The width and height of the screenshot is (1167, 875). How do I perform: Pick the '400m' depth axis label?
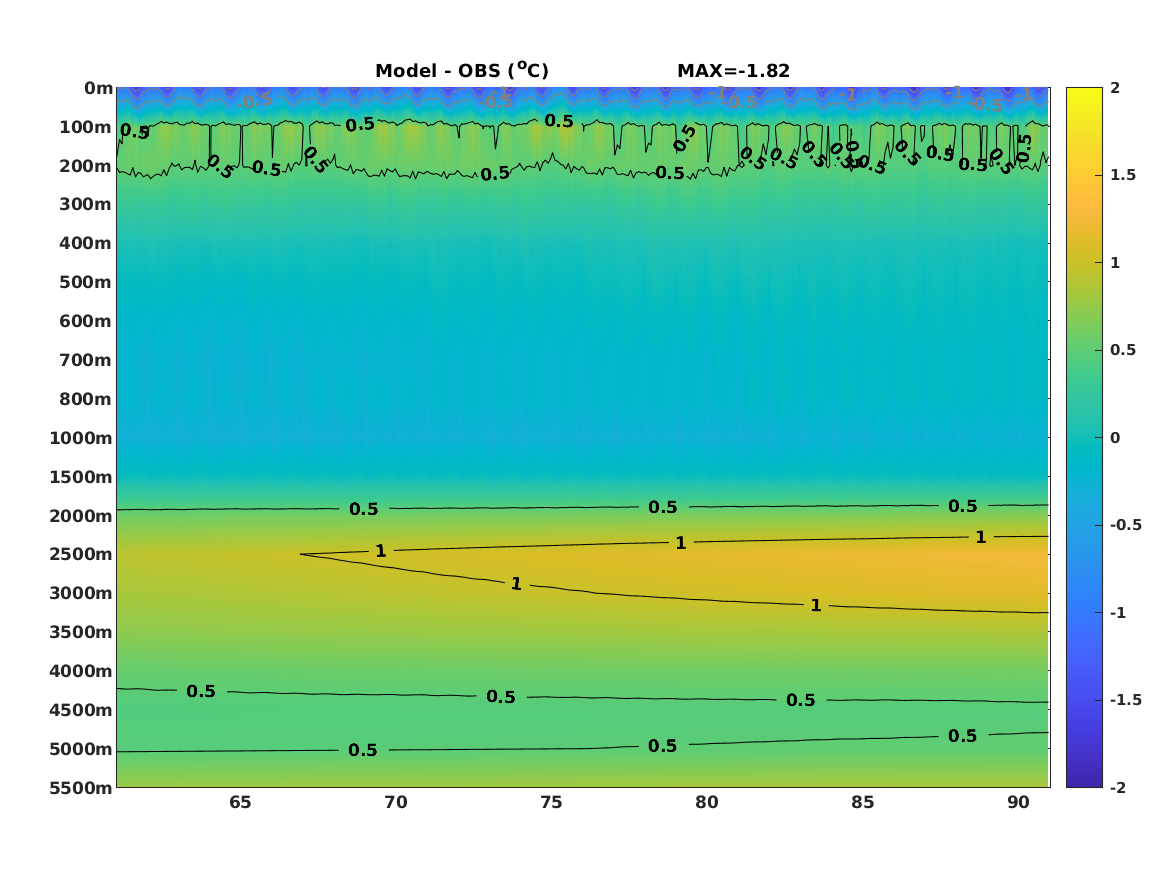86,243
